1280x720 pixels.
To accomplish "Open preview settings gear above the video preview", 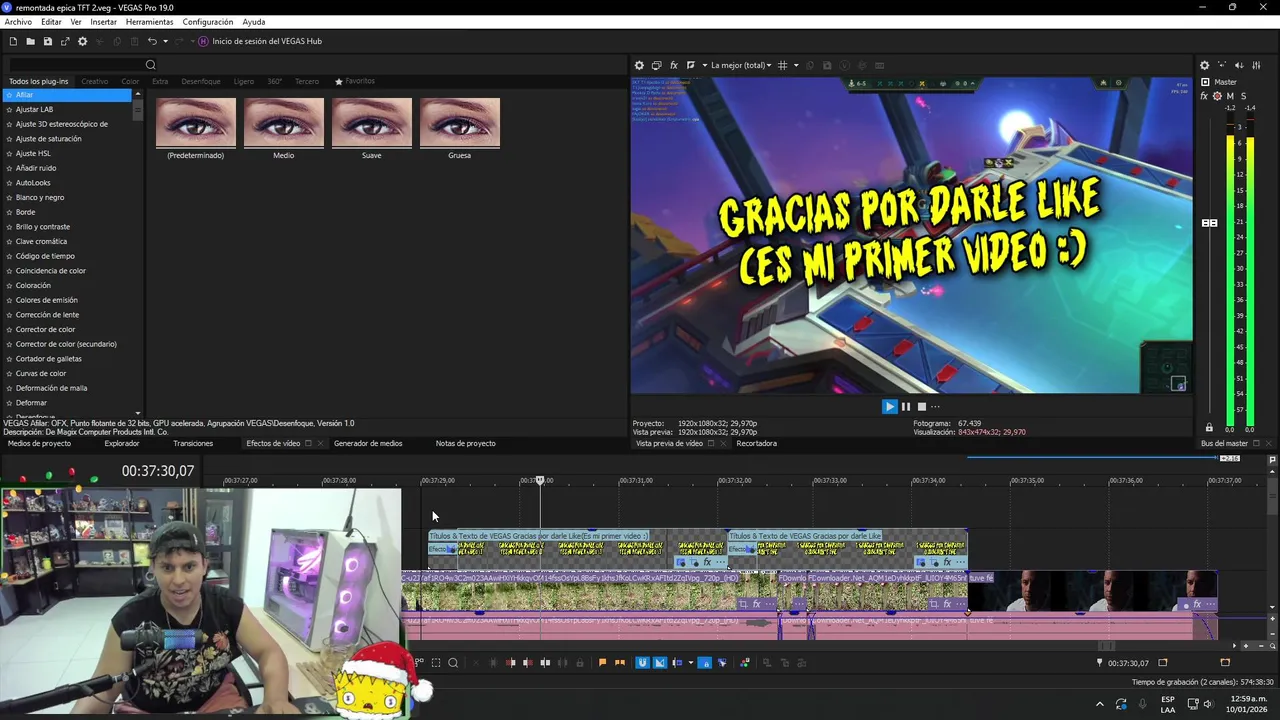I will point(639,65).
